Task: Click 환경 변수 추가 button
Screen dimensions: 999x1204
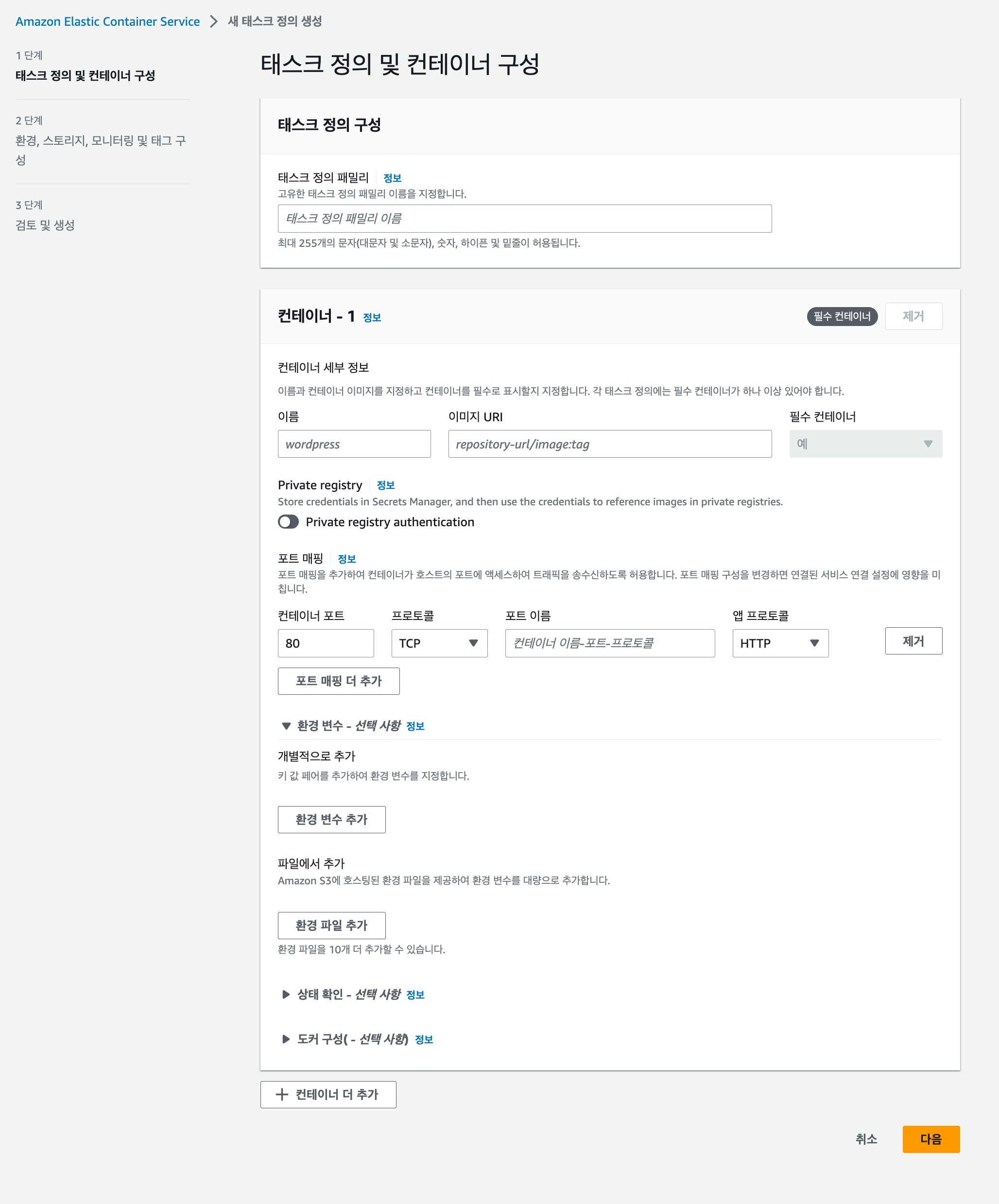Action: (x=331, y=819)
